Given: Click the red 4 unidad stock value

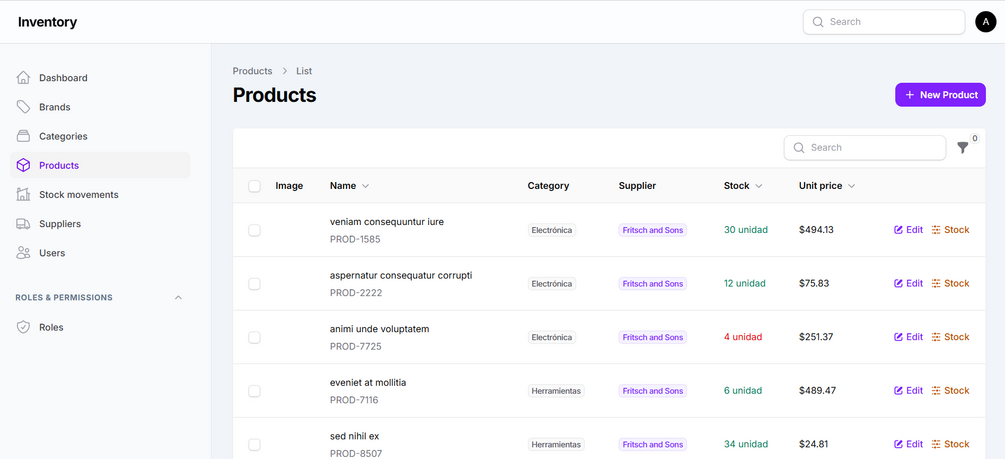Looking at the screenshot, I should [743, 337].
